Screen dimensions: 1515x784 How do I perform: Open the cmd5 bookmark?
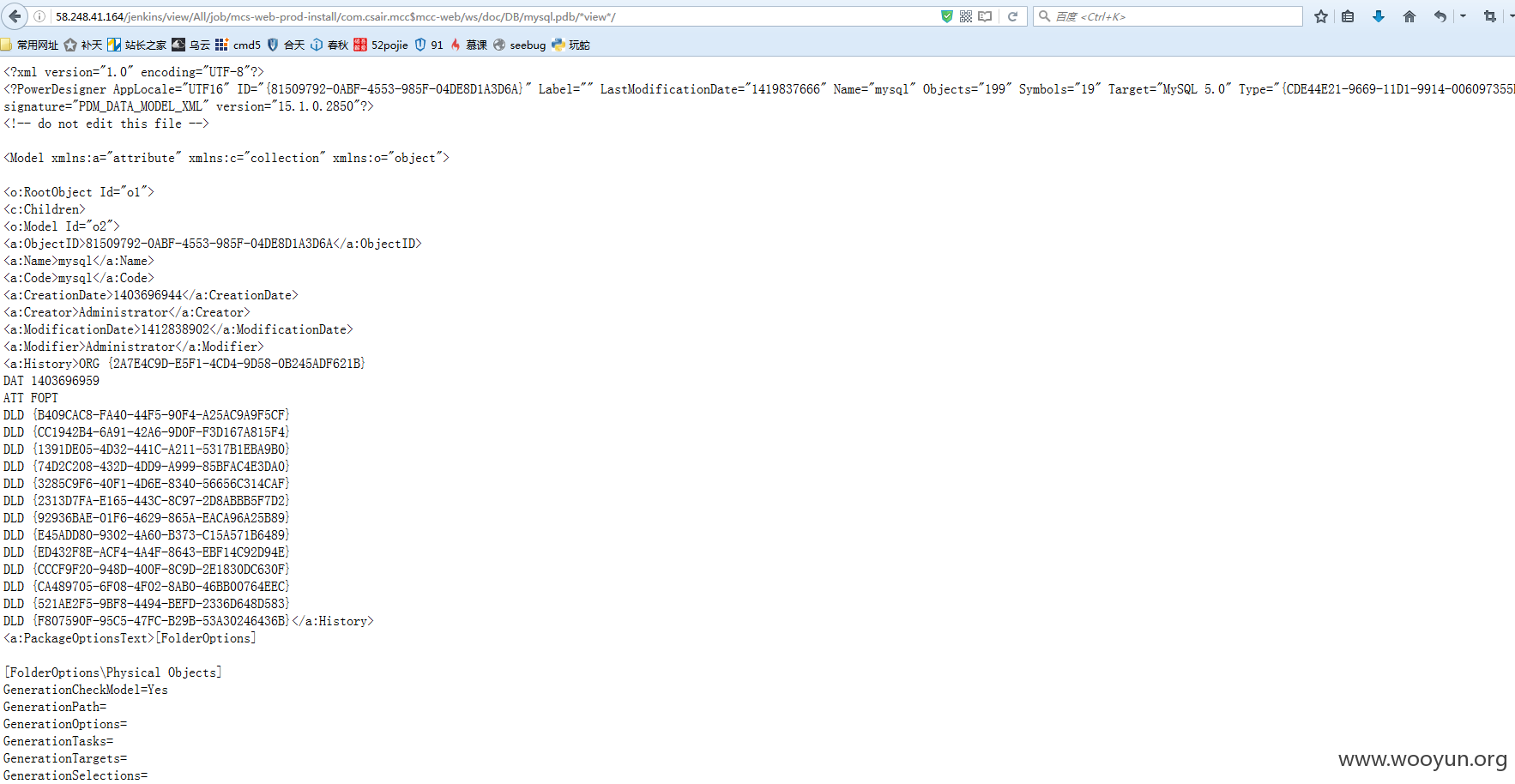(238, 45)
